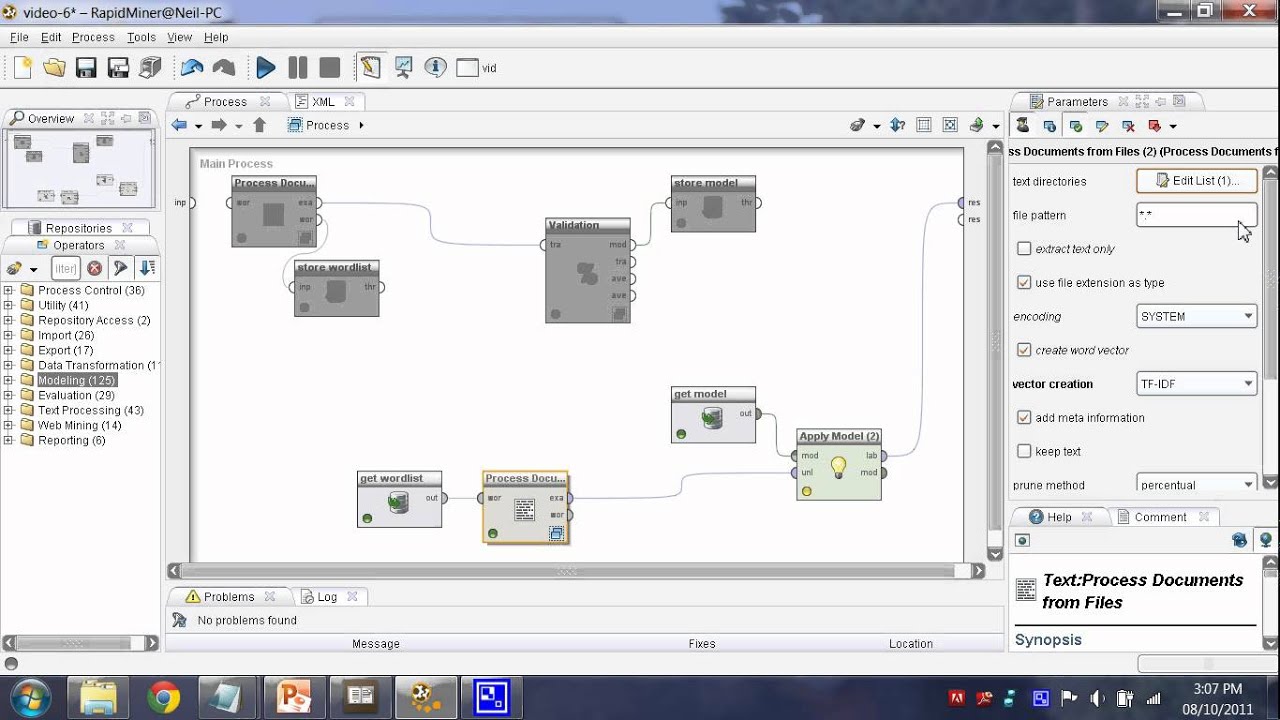Click the delete operator red X icon in Parameters
This screenshot has height=720, width=1280.
pyautogui.click(x=1128, y=126)
